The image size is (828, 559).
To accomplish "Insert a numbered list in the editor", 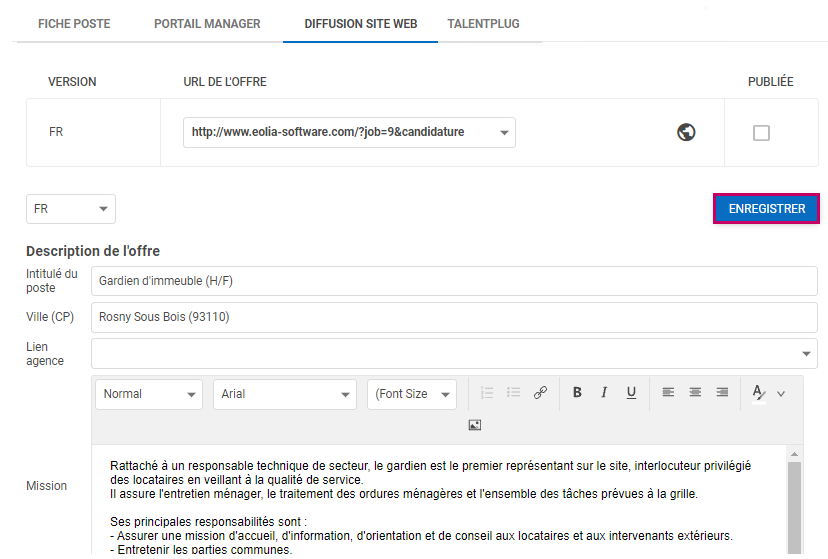I will pyautogui.click(x=487, y=393).
